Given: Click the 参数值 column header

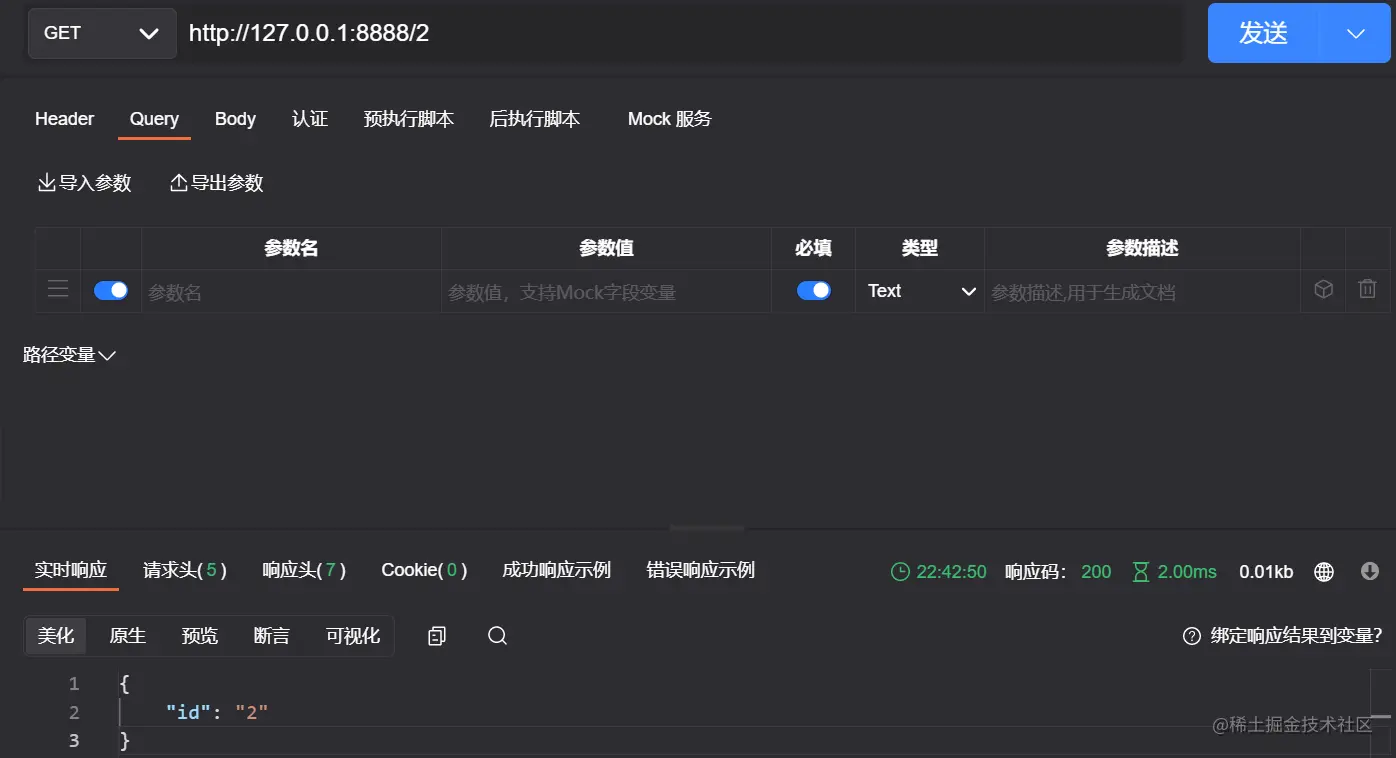Looking at the screenshot, I should 606,248.
